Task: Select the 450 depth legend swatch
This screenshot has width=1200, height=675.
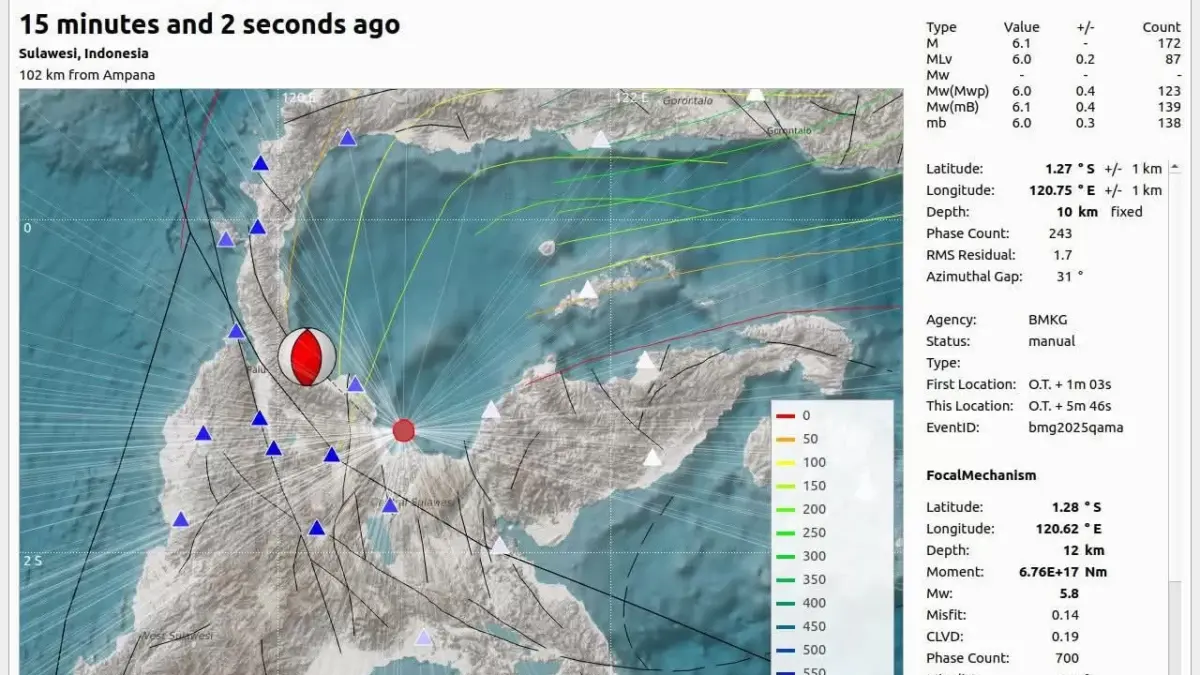Action: [x=785, y=627]
